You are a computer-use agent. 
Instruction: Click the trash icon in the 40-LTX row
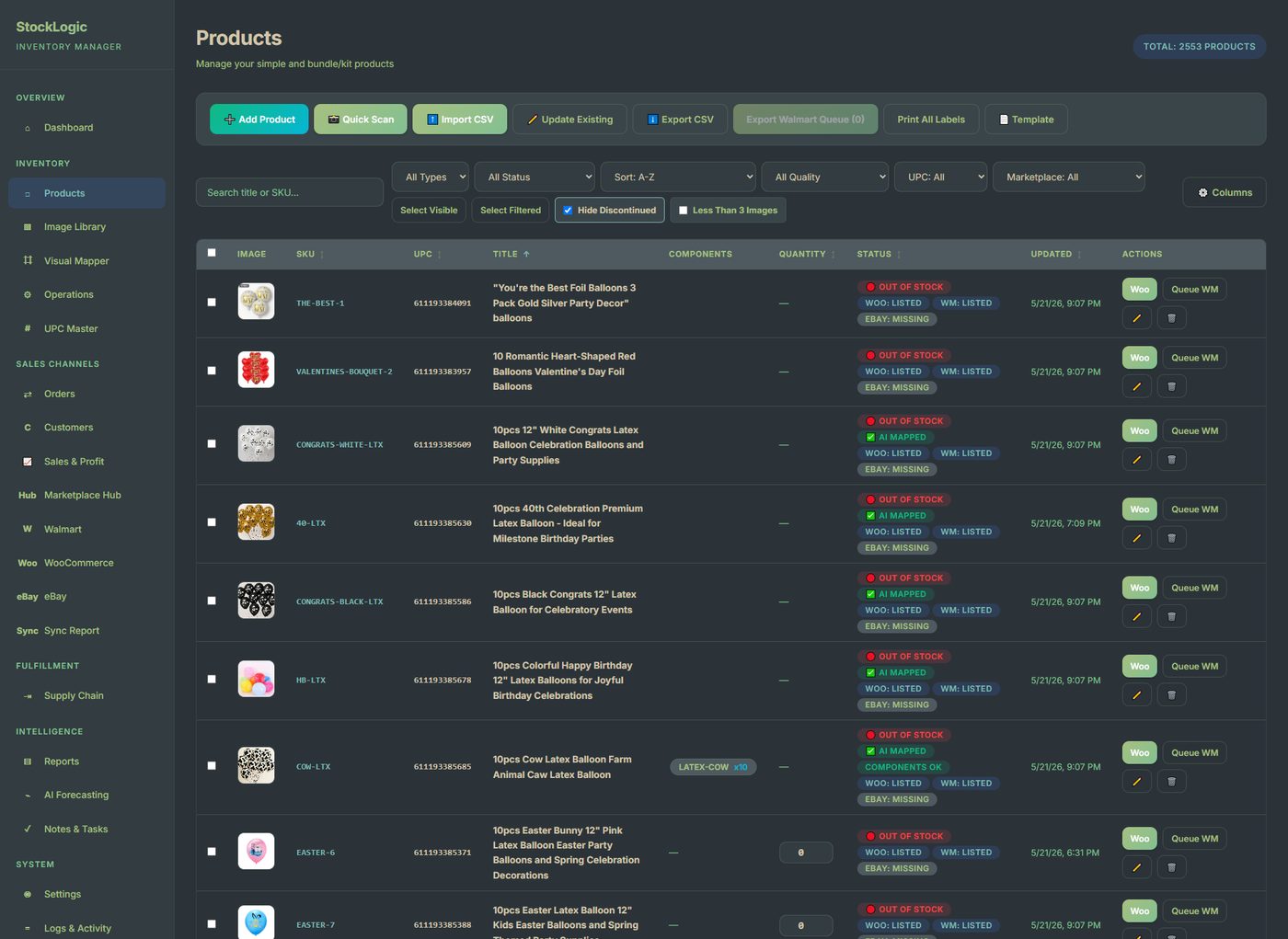(1171, 538)
